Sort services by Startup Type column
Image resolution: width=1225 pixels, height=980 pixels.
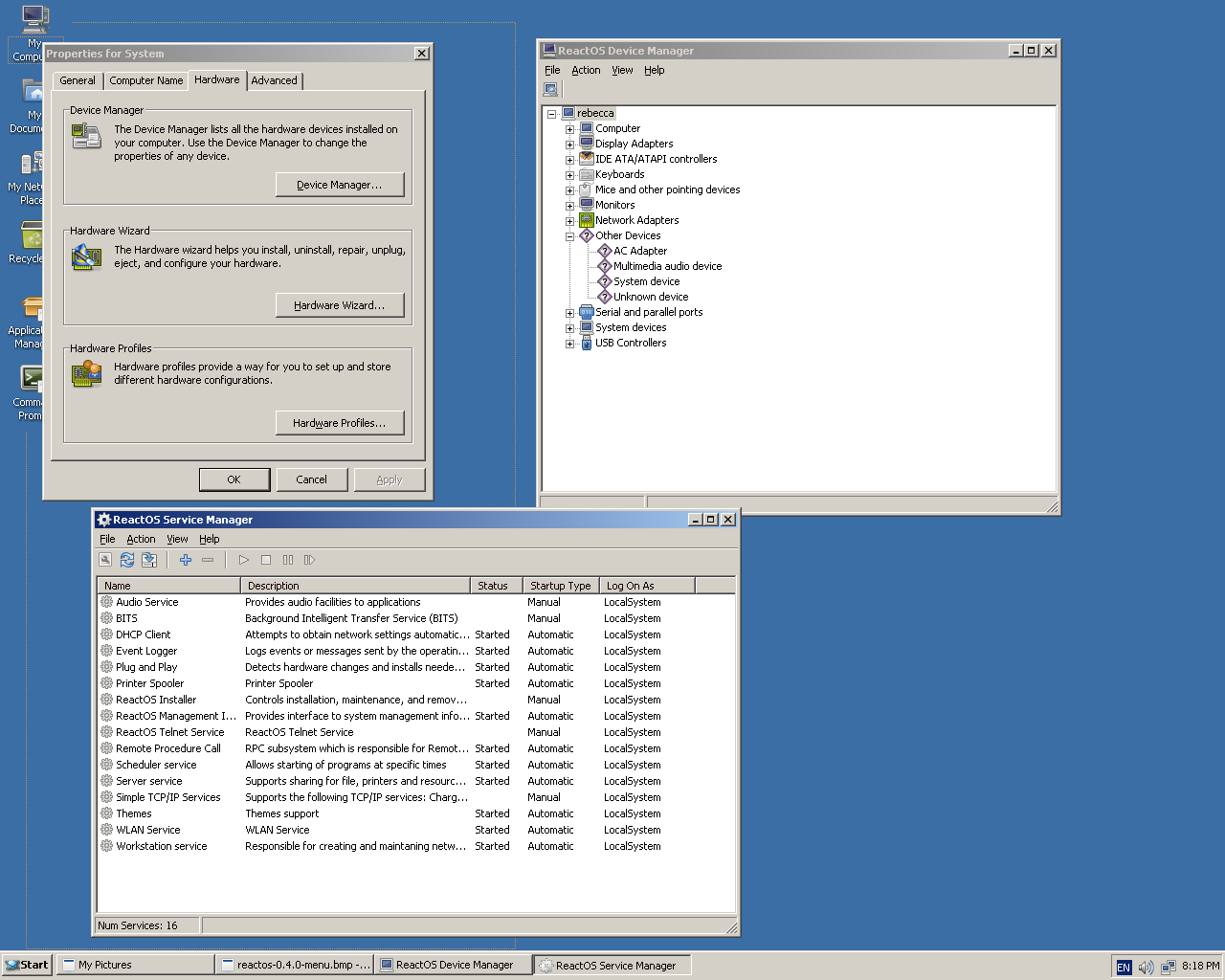(x=561, y=586)
